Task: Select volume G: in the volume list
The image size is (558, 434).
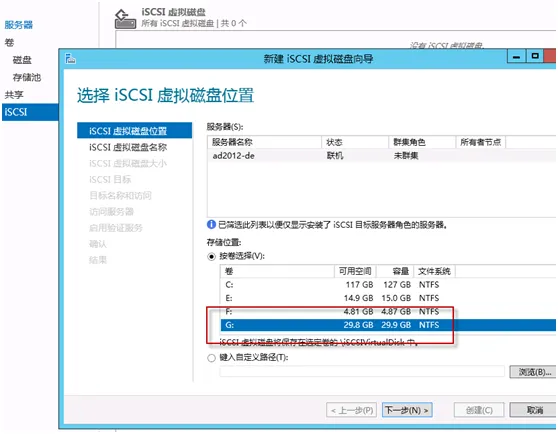Action: tap(388, 325)
